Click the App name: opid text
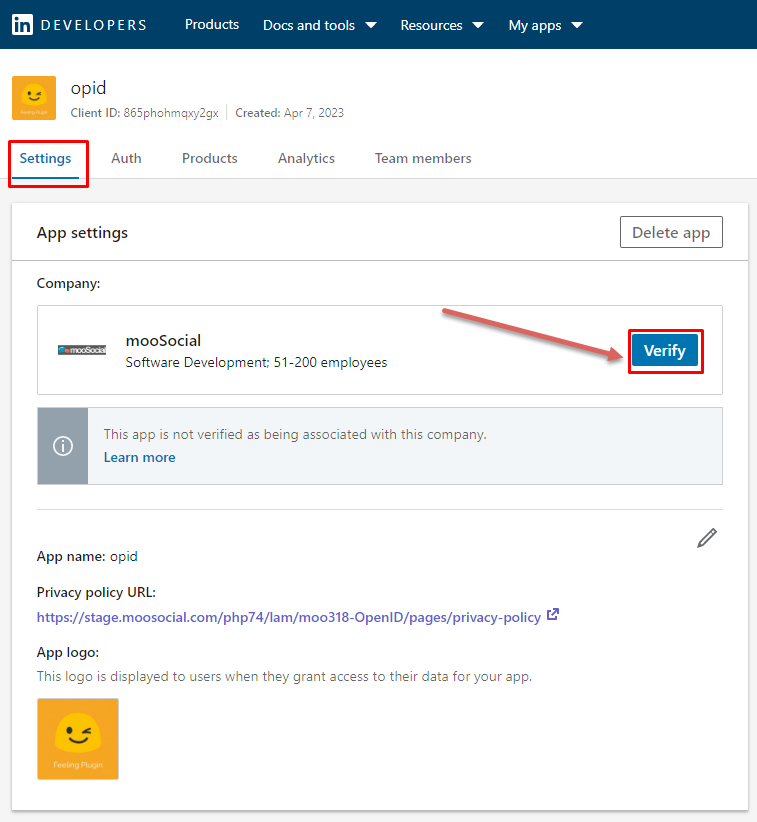This screenshot has width=757, height=822. click(87, 556)
